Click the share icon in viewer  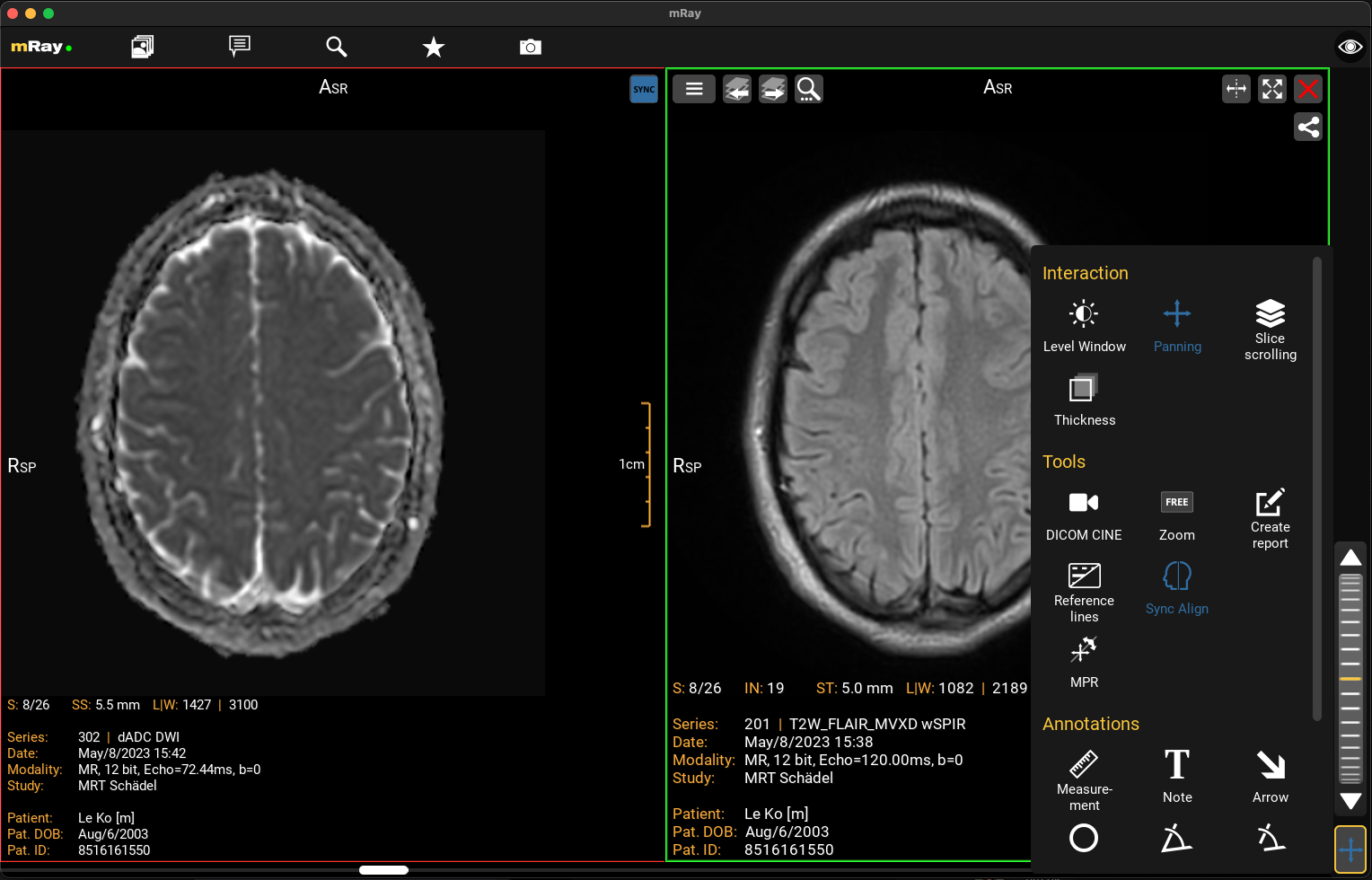(1308, 128)
